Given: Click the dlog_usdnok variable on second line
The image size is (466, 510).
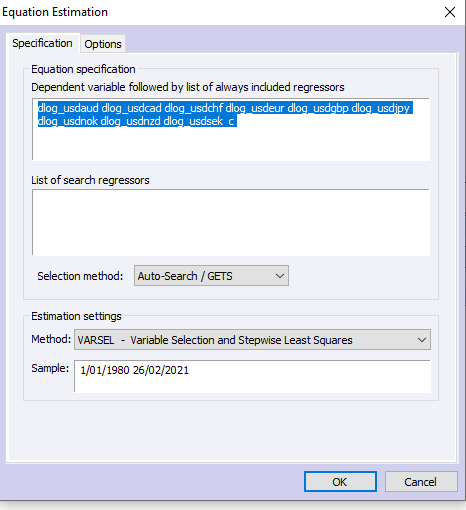Looking at the screenshot, I should (x=68, y=121).
